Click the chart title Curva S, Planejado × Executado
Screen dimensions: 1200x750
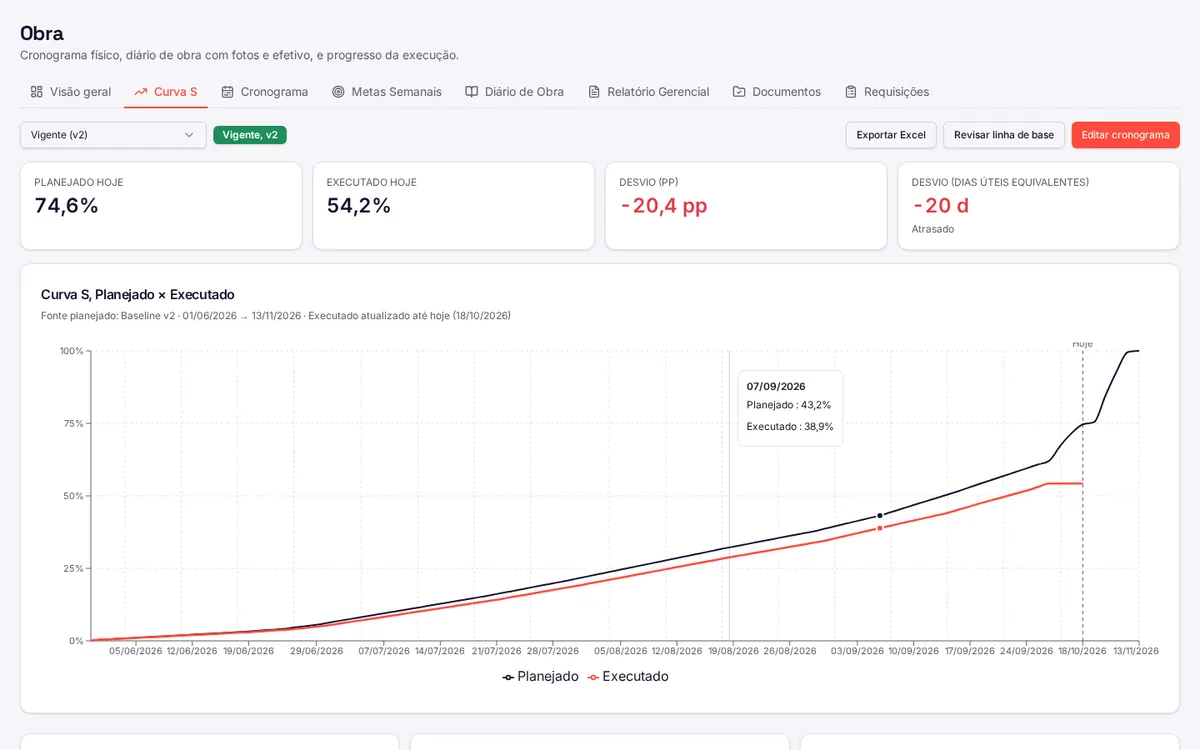138,295
